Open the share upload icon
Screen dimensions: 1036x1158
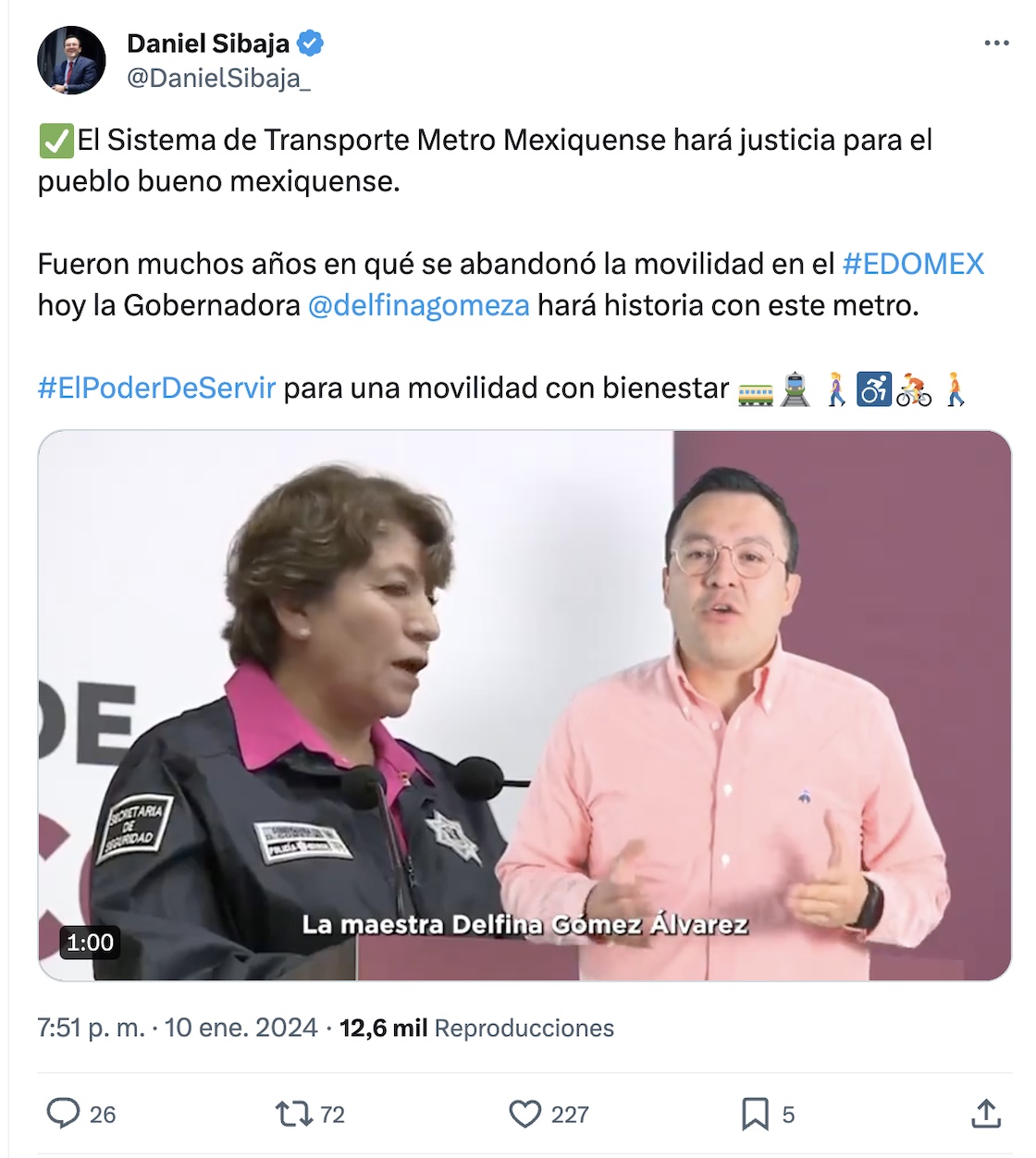pos(986,1114)
